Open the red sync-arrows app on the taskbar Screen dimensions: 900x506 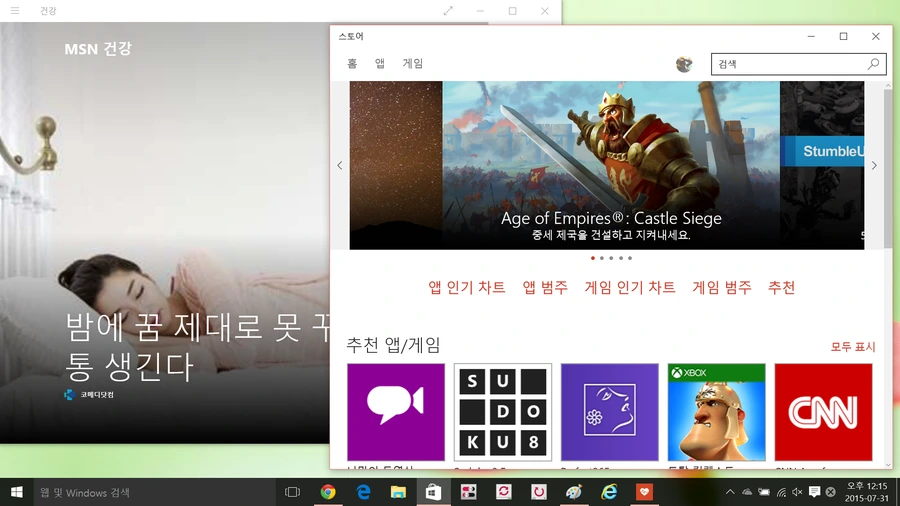(504, 492)
